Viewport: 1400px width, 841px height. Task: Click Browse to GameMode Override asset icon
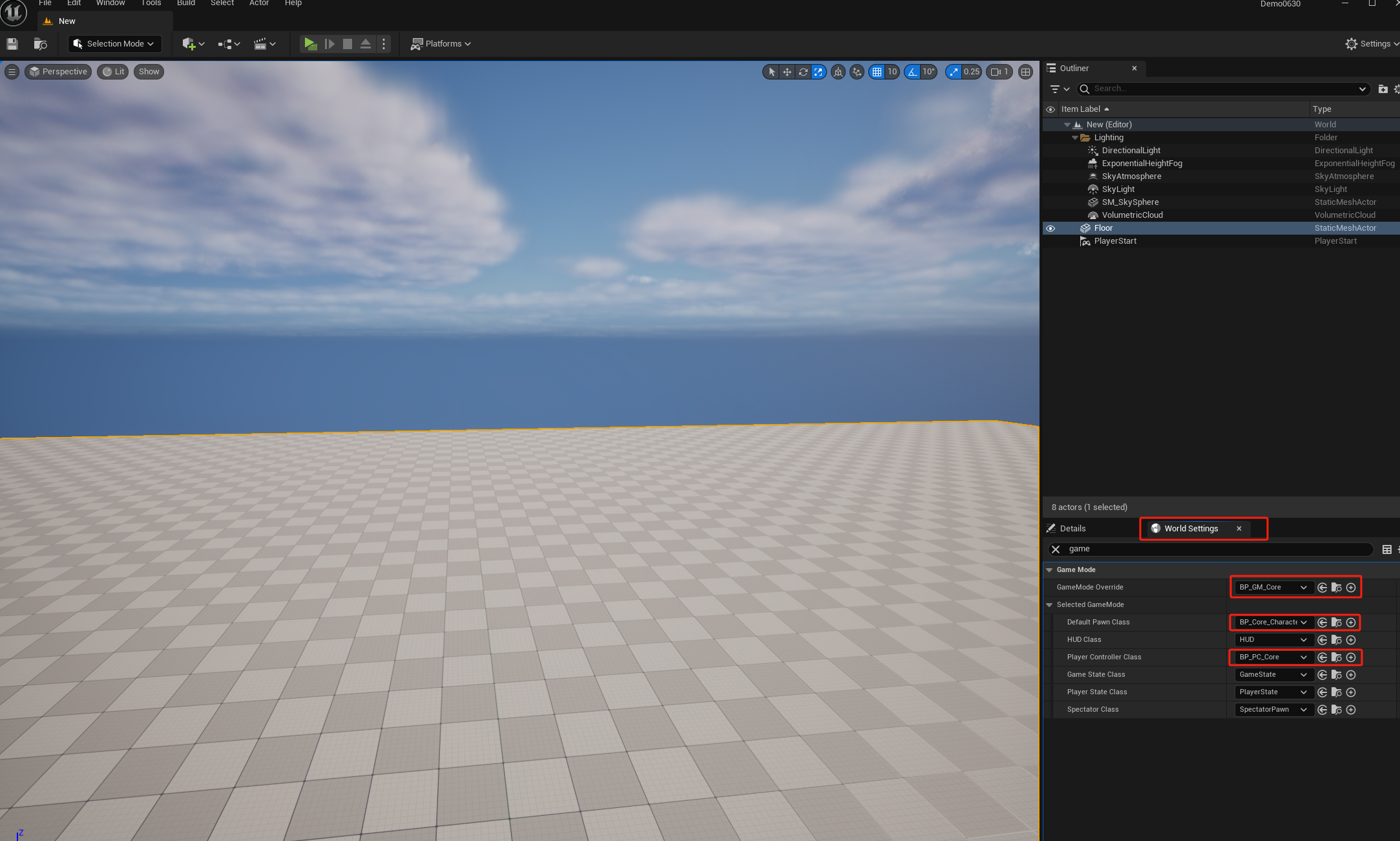coord(1337,588)
